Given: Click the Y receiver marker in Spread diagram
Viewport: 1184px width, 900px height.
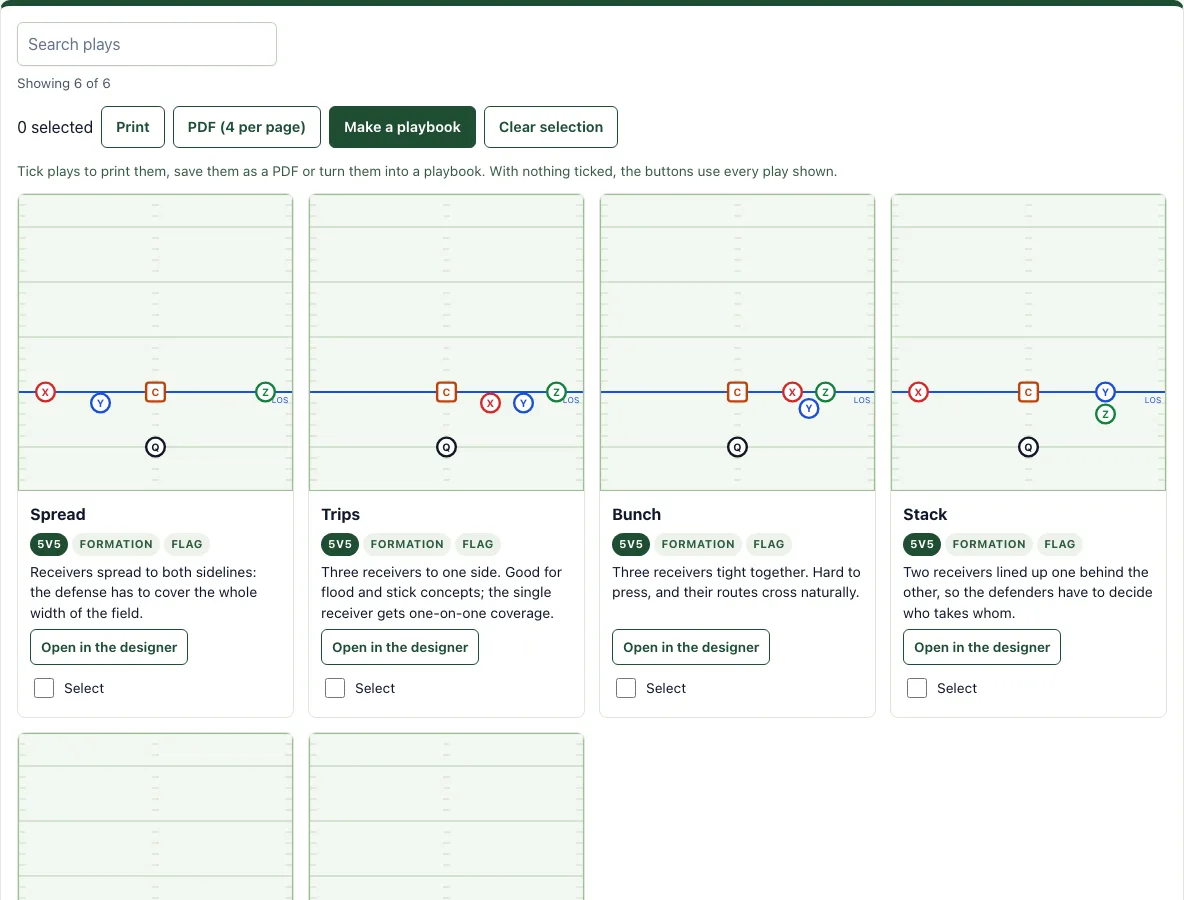Looking at the screenshot, I should (x=100, y=403).
